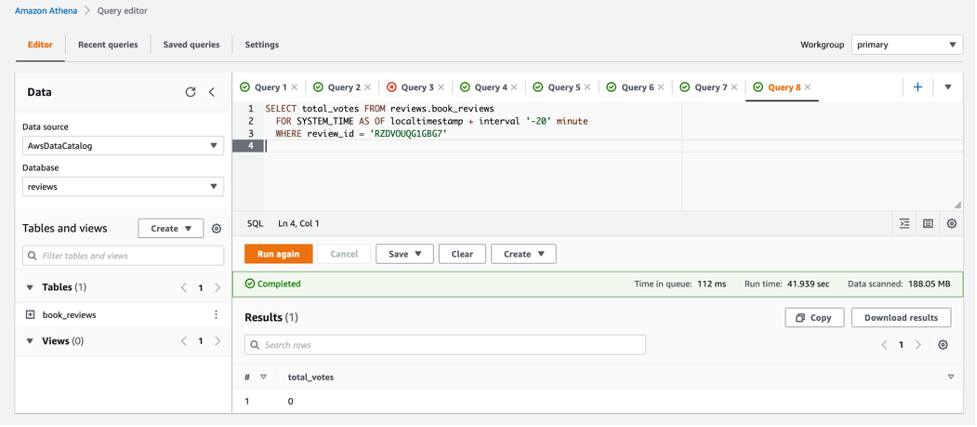Open the Workgroup dropdown
The image size is (977, 427).
[907, 45]
